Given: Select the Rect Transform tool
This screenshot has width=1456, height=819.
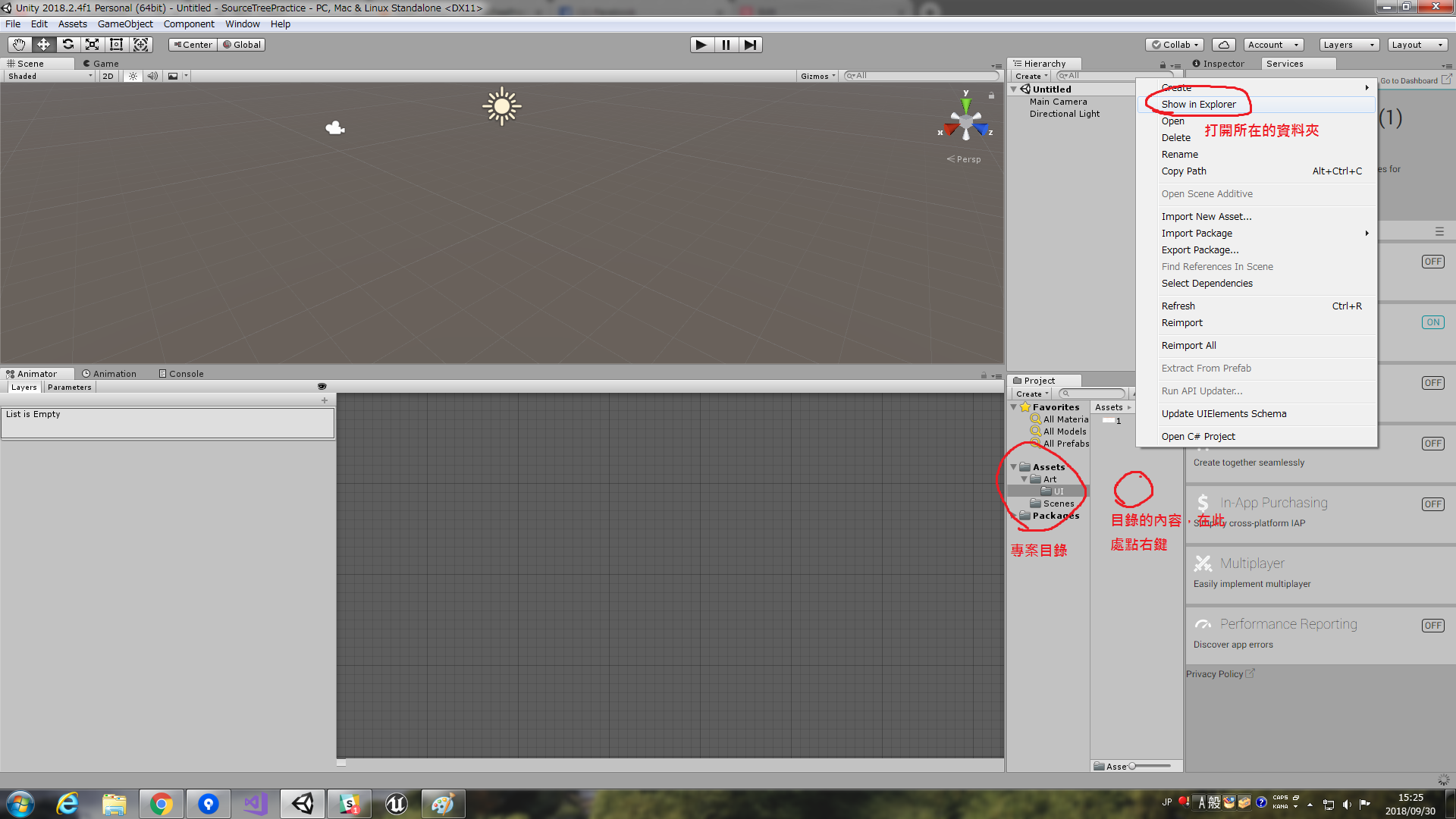Looking at the screenshot, I should coord(116,45).
